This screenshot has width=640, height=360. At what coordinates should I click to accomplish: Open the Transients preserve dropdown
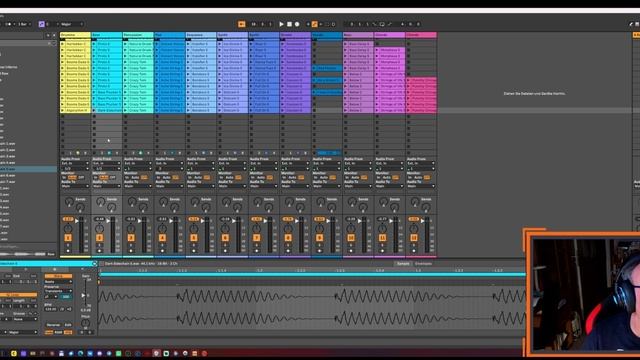[x=58, y=291]
